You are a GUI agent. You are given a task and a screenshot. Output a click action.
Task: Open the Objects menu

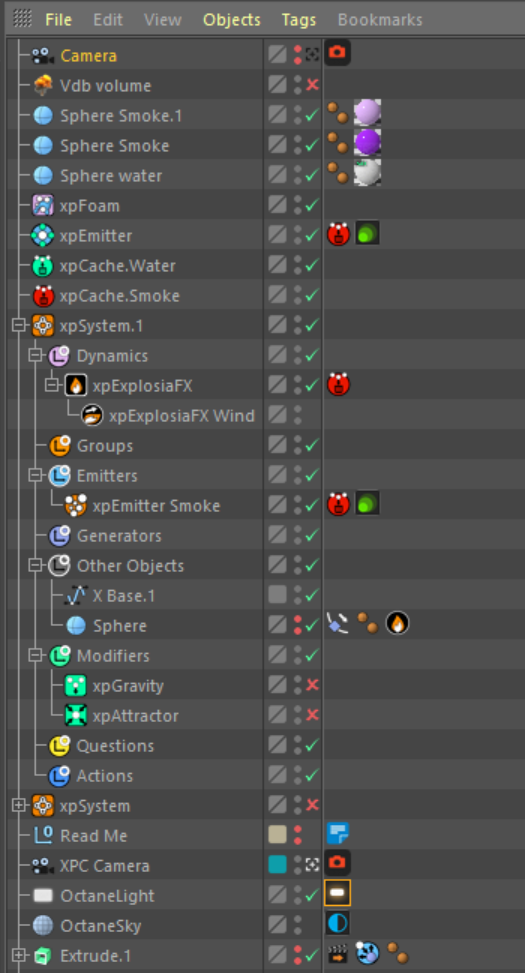[231, 20]
